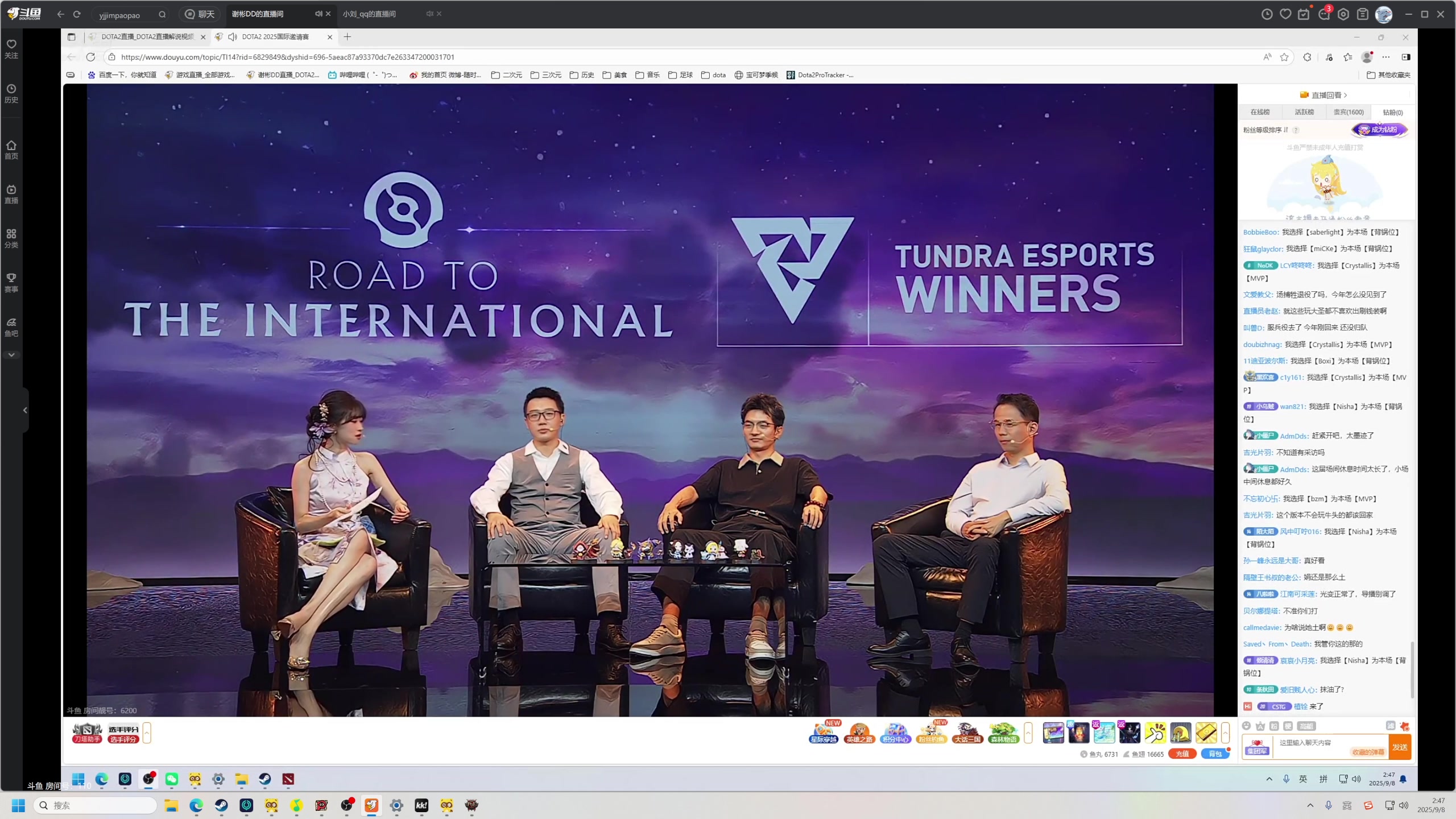Click the Douyu client back arrow
The height and width of the screenshot is (819, 1456).
(61, 14)
